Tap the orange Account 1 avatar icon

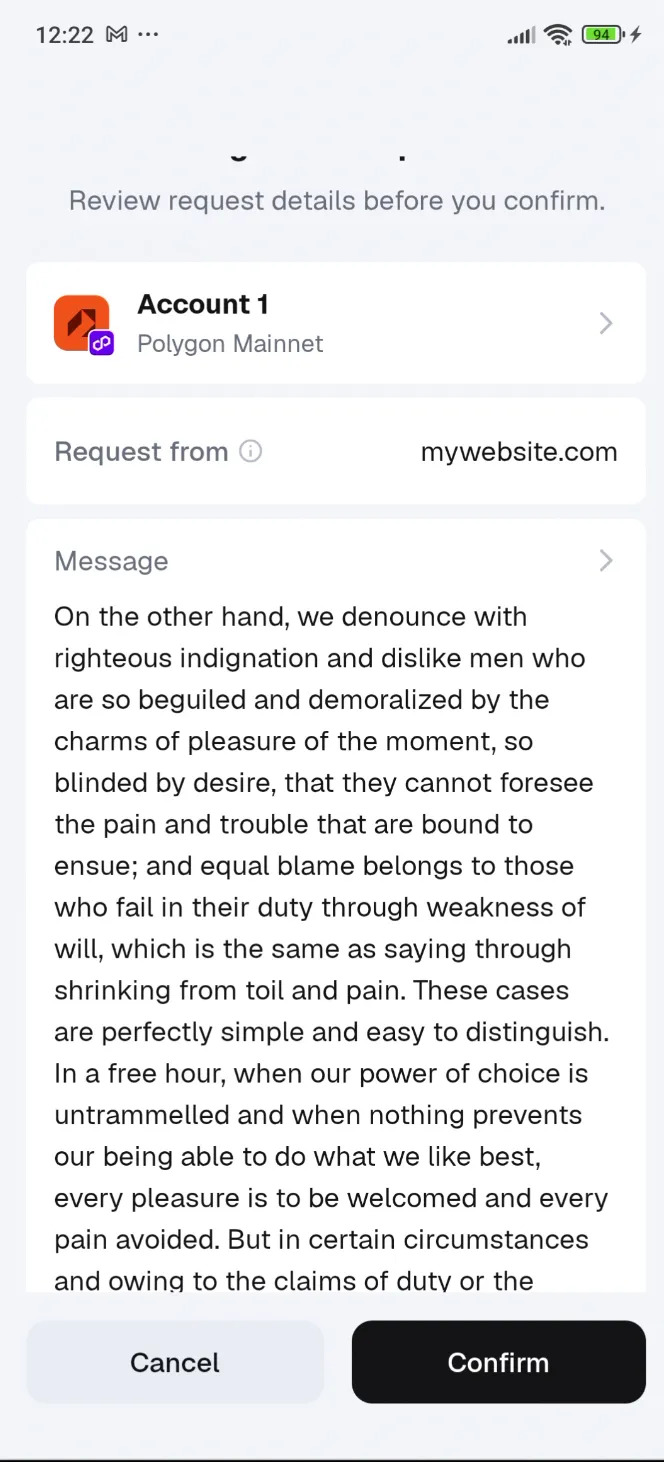click(81, 322)
